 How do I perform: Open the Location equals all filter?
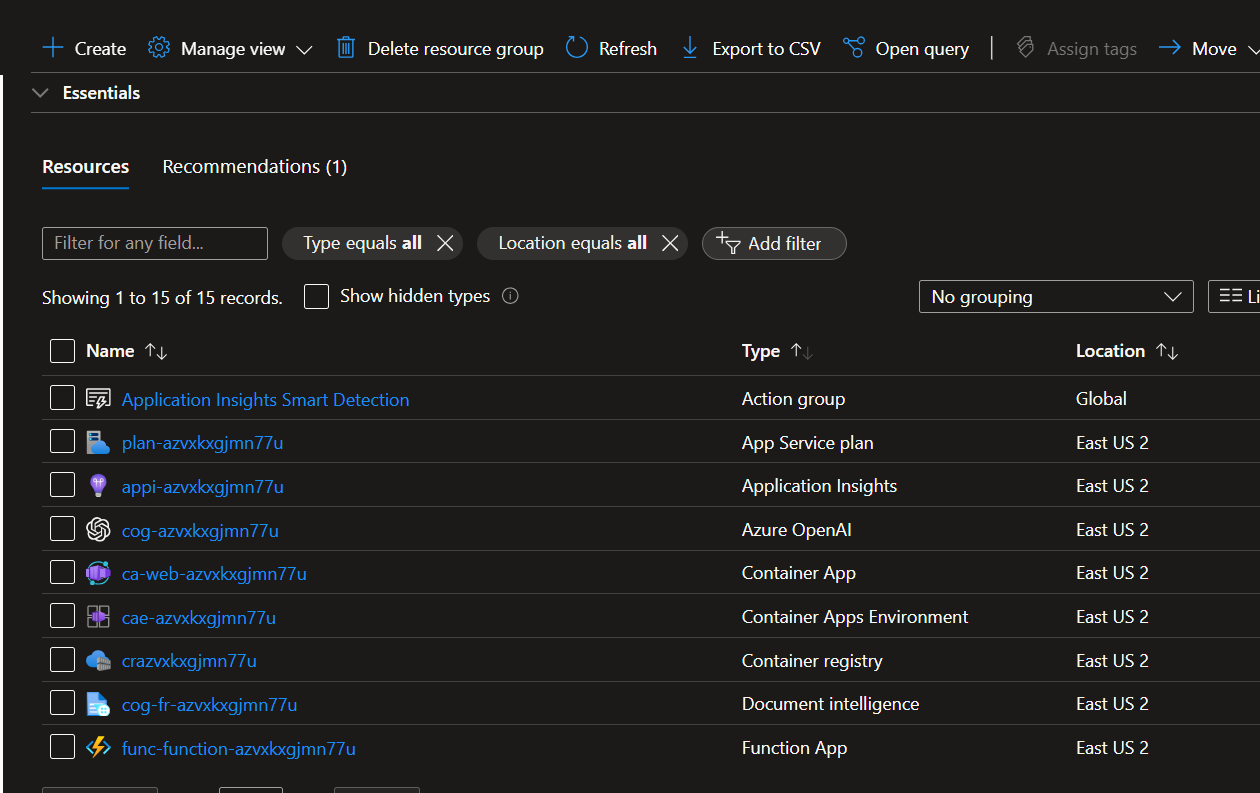click(x=572, y=243)
